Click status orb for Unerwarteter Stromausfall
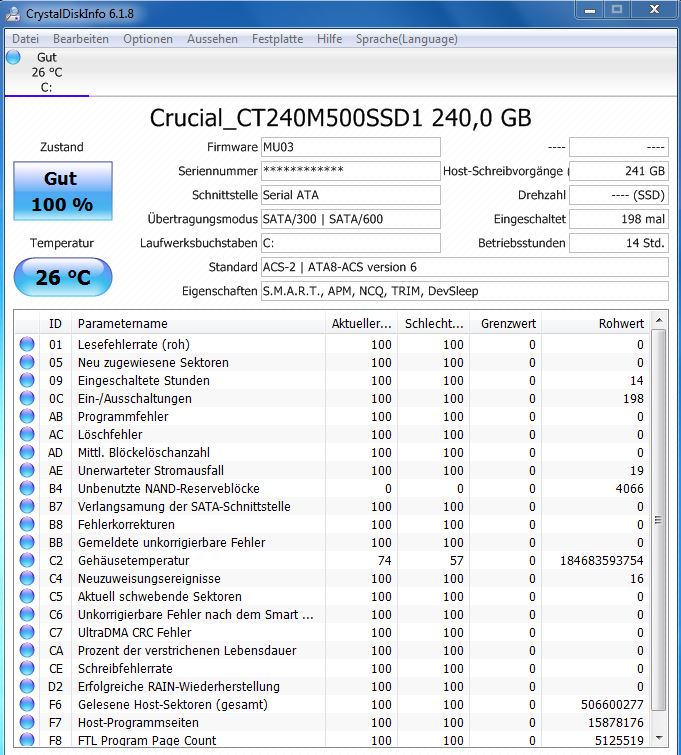The width and height of the screenshot is (681, 755). 27,470
